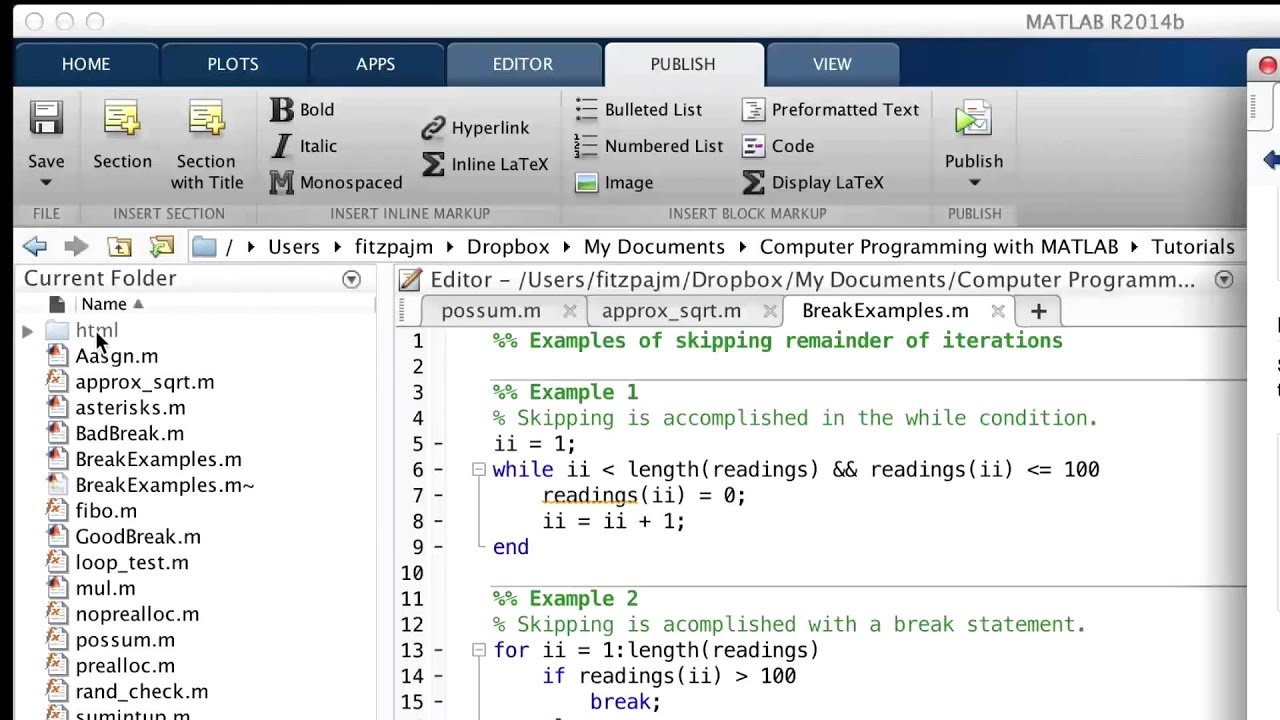Image resolution: width=1280 pixels, height=720 pixels.
Task: Set breakpoint on line 7 dash
Action: point(439,496)
